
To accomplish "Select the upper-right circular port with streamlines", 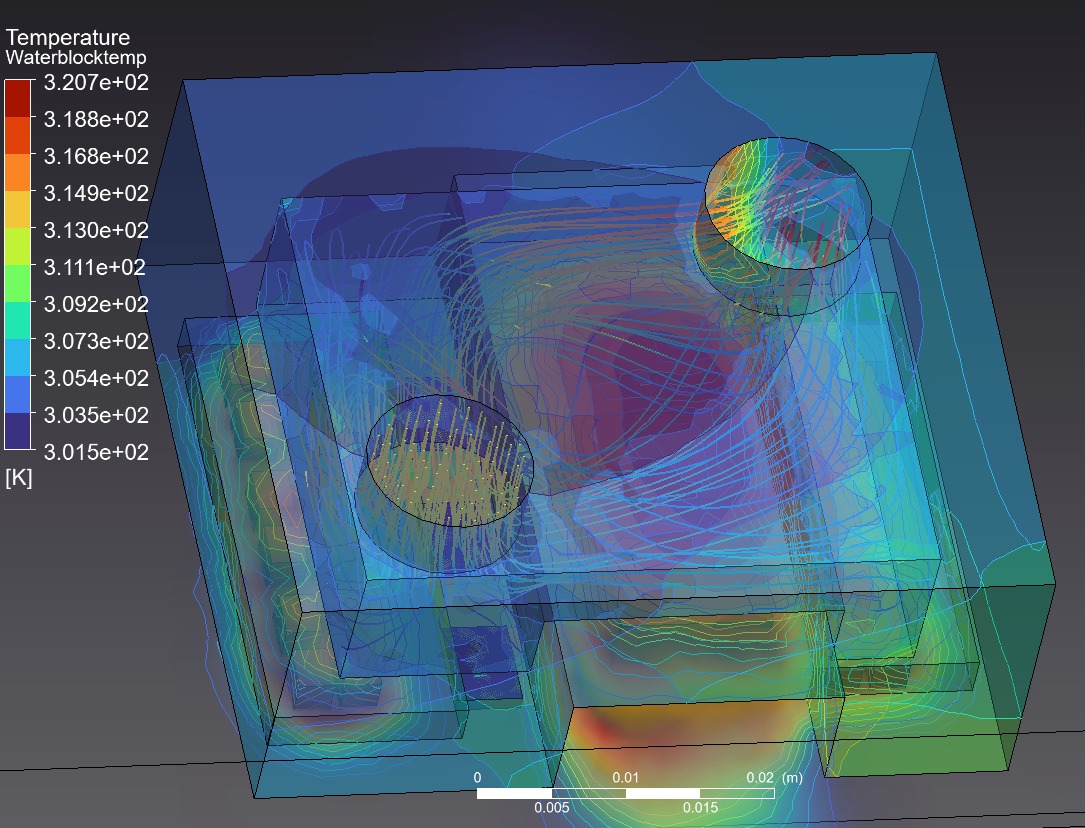I will click(788, 203).
